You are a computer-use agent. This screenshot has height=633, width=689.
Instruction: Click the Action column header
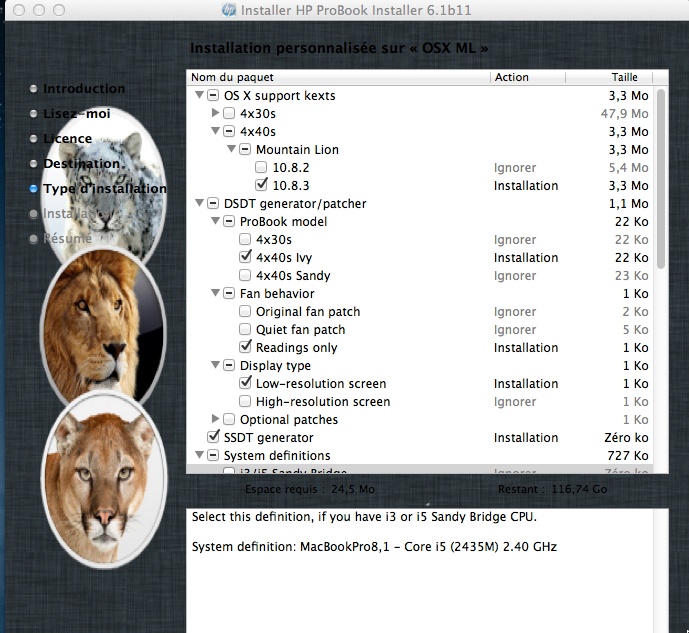coord(528,77)
